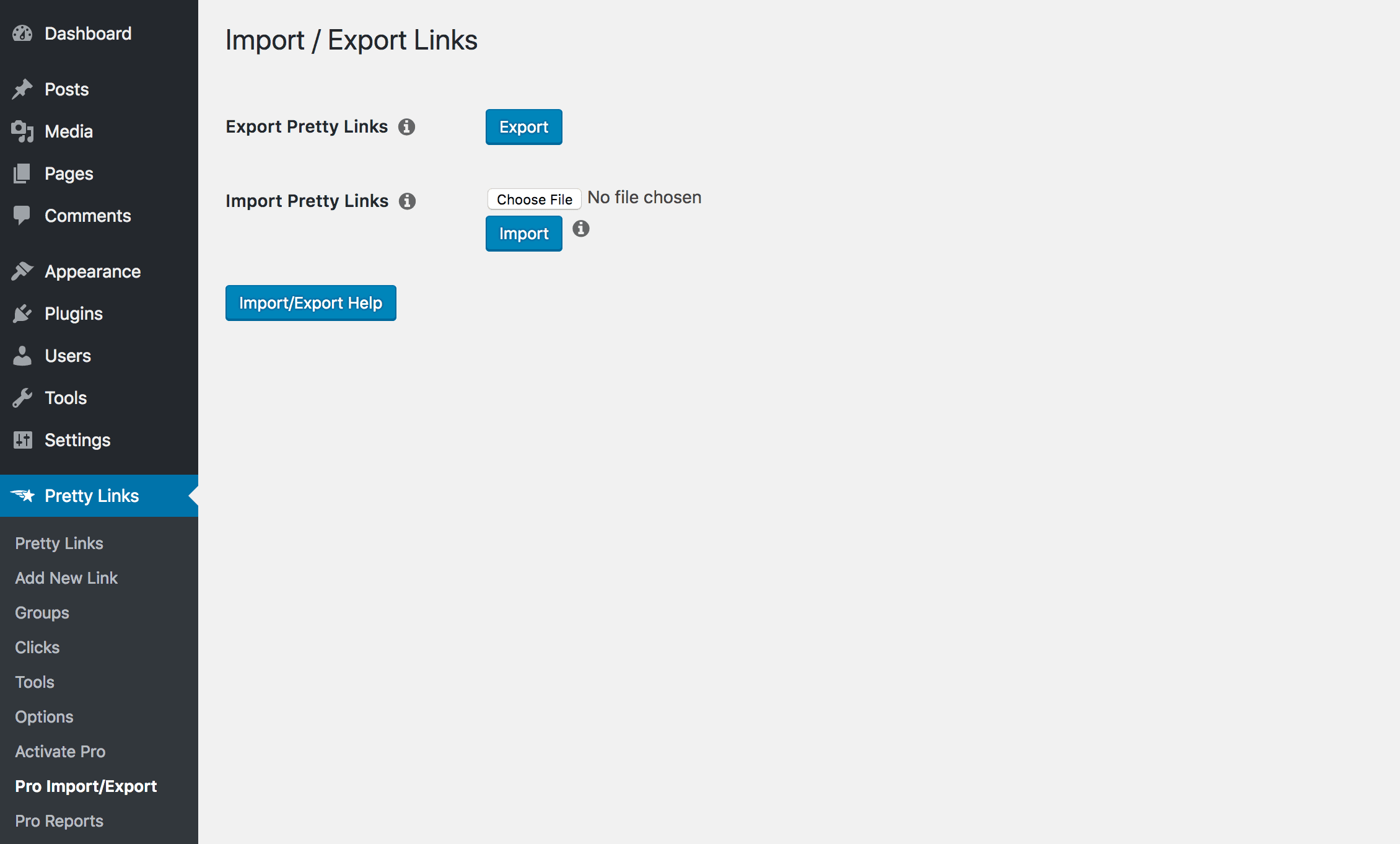1400x844 pixels.
Task: Click the Pretty Links sidebar icon
Action: [23, 495]
